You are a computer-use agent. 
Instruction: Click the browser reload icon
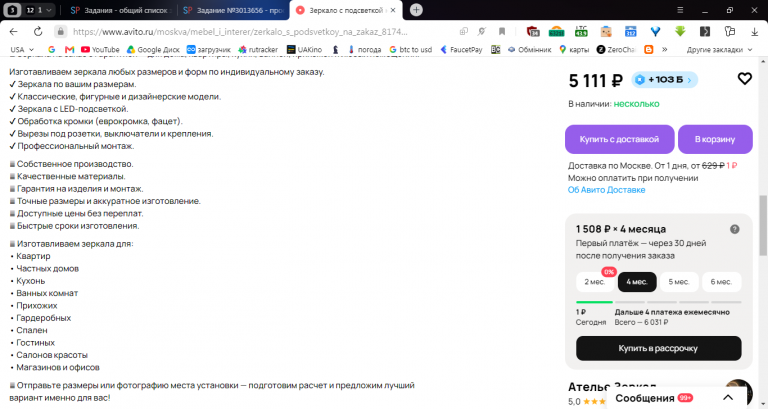point(38,31)
